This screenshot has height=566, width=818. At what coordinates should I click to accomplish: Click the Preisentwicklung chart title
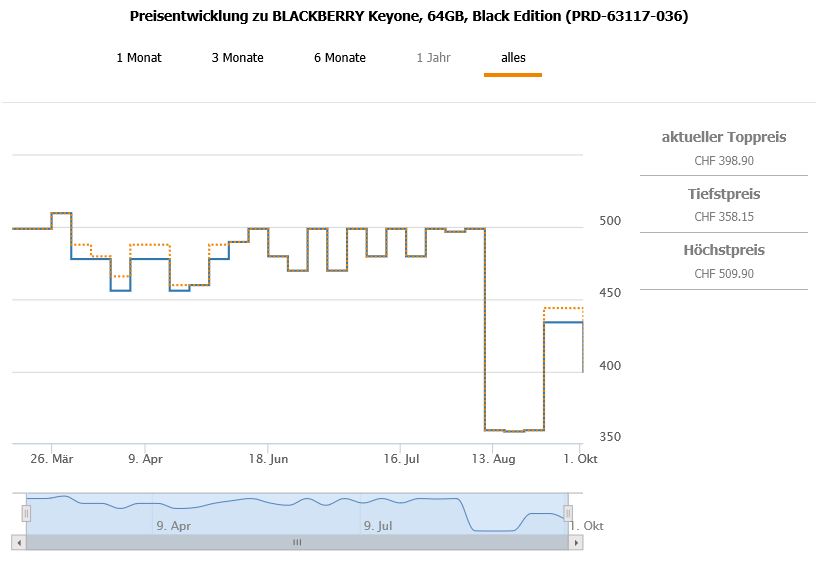(409, 16)
